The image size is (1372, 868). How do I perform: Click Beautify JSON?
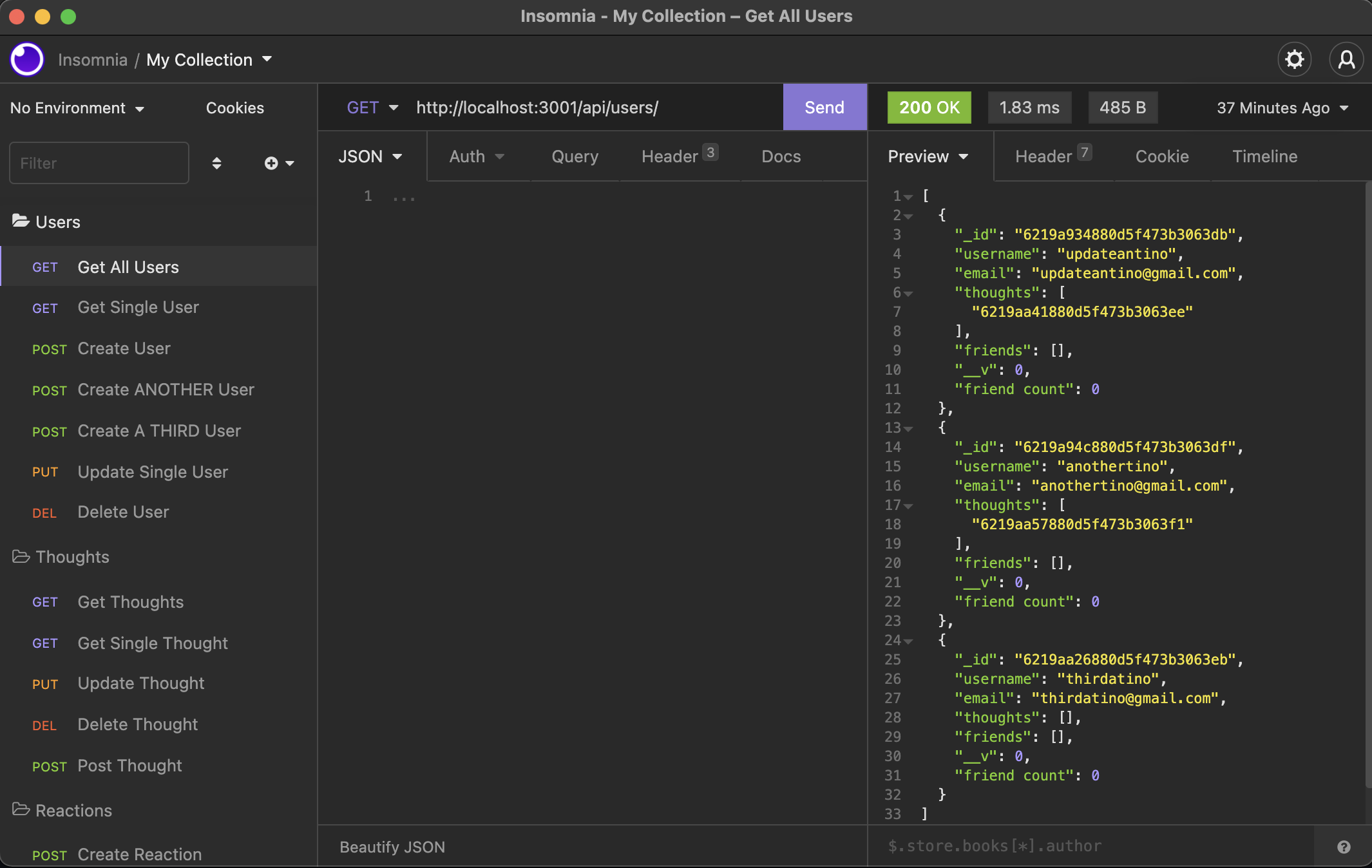click(392, 846)
